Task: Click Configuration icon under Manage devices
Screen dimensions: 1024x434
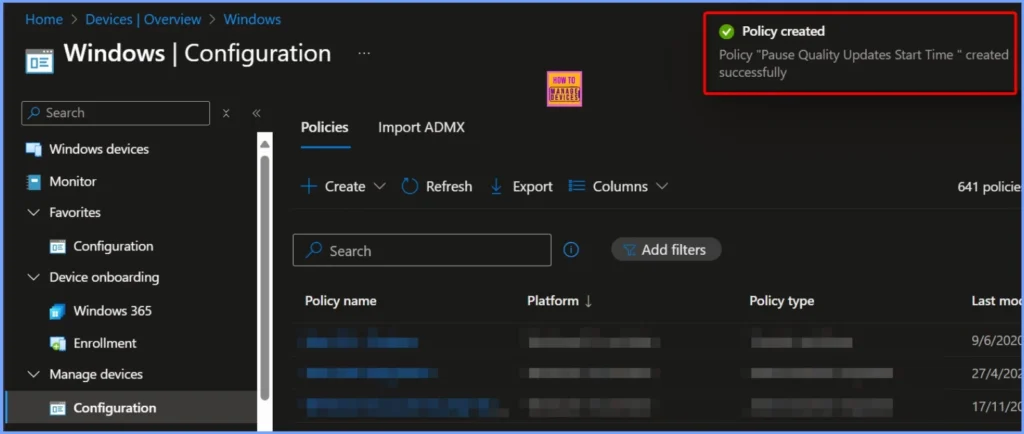Action: tap(57, 409)
